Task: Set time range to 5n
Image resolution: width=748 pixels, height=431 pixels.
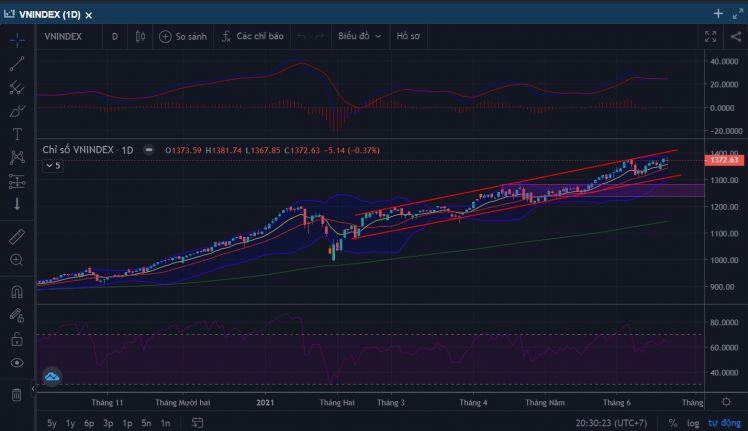Action: tap(146, 423)
